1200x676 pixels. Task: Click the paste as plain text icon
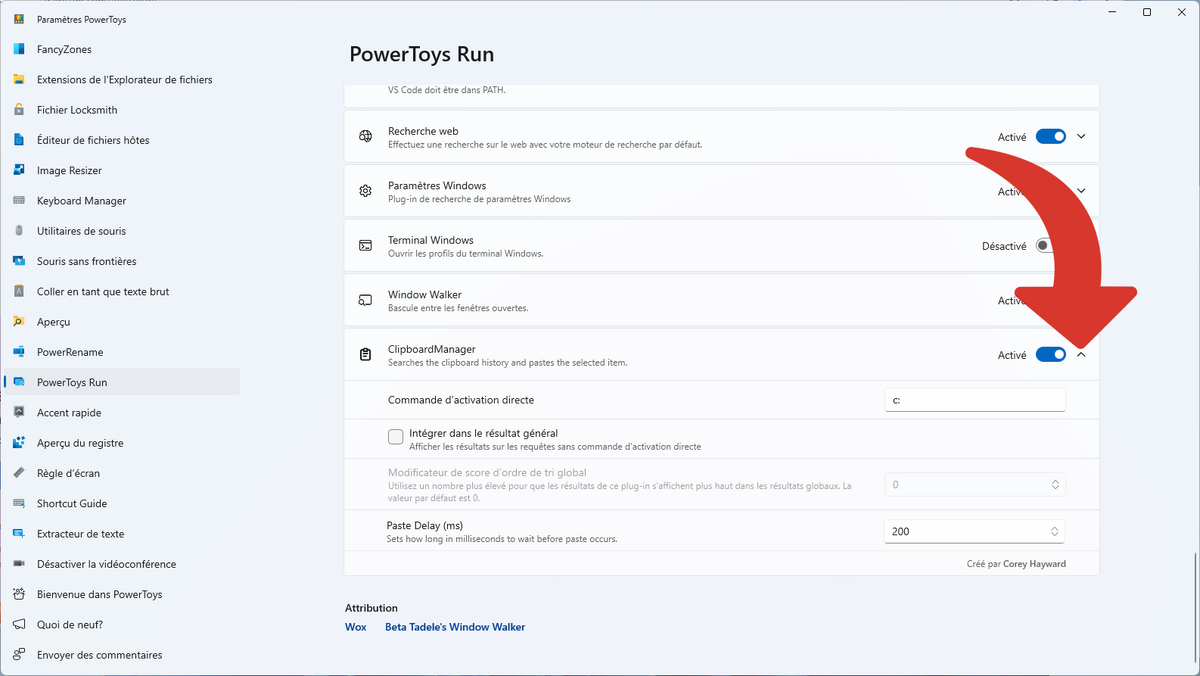19,291
